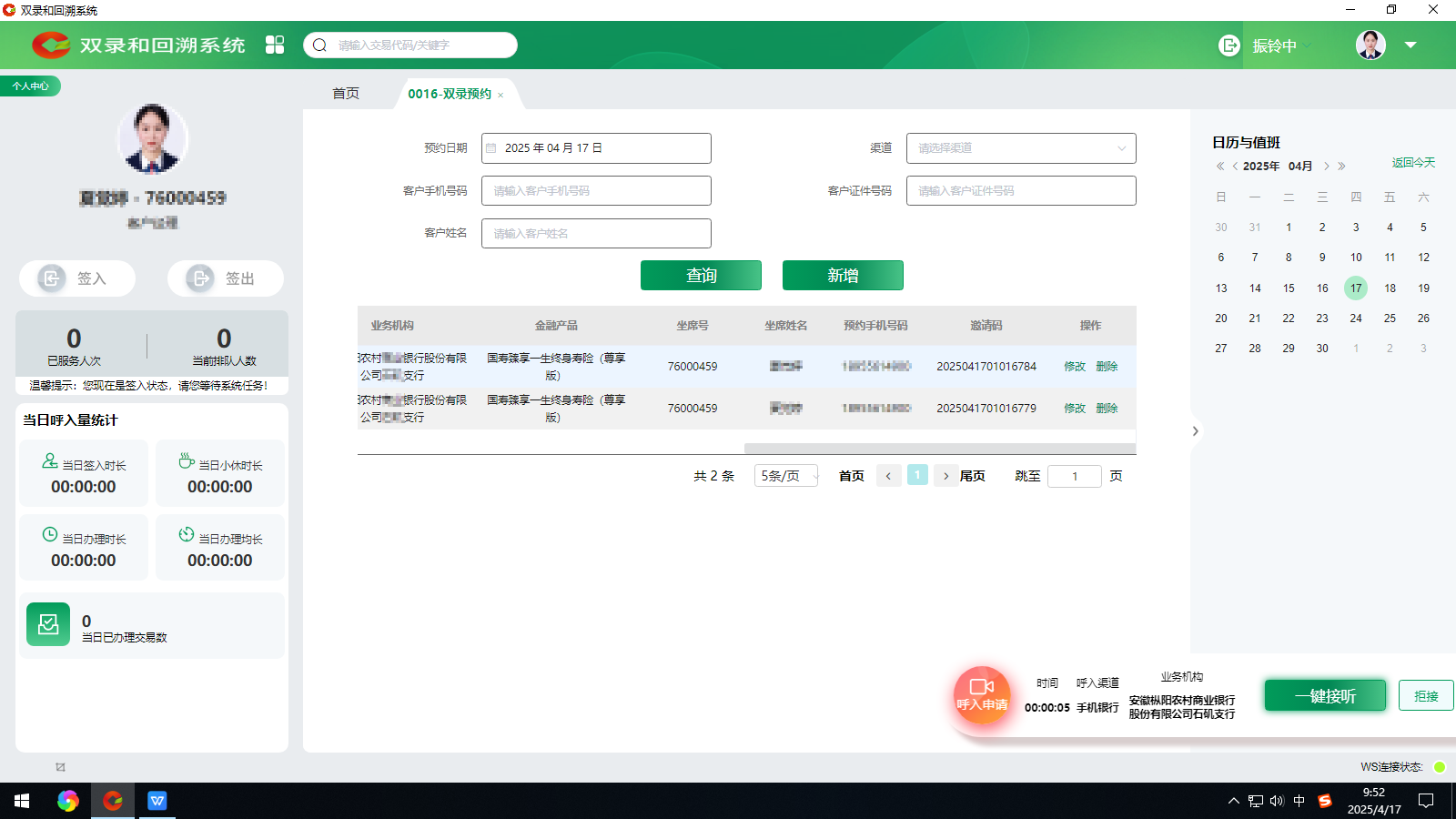Click the video call request icon
This screenshot has width=1456, height=819.
[x=982, y=694]
